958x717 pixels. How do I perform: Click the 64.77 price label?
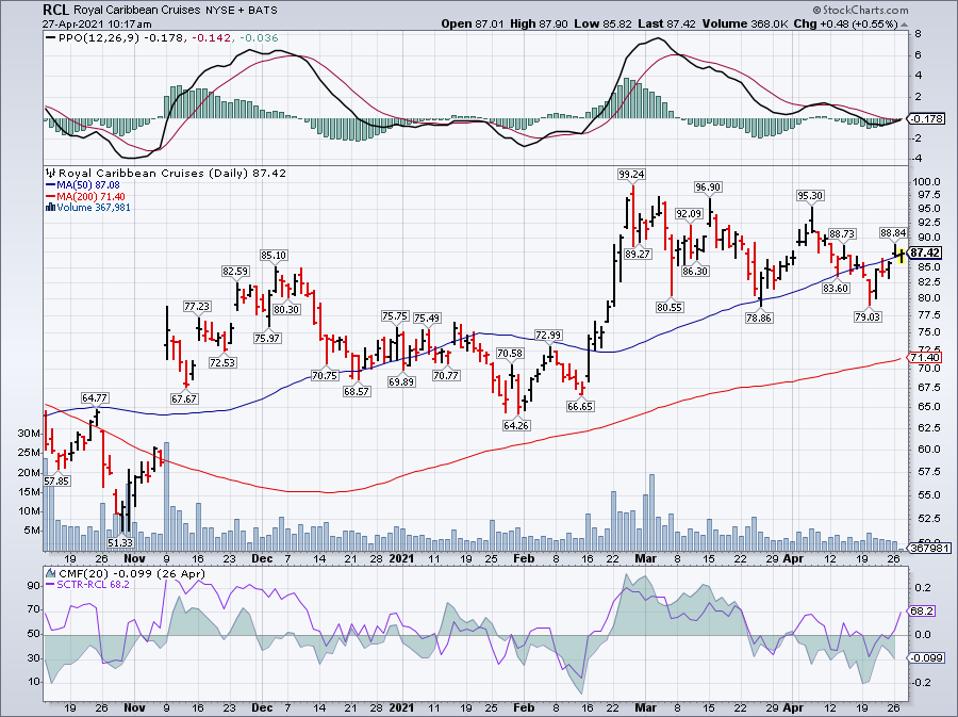(x=95, y=398)
